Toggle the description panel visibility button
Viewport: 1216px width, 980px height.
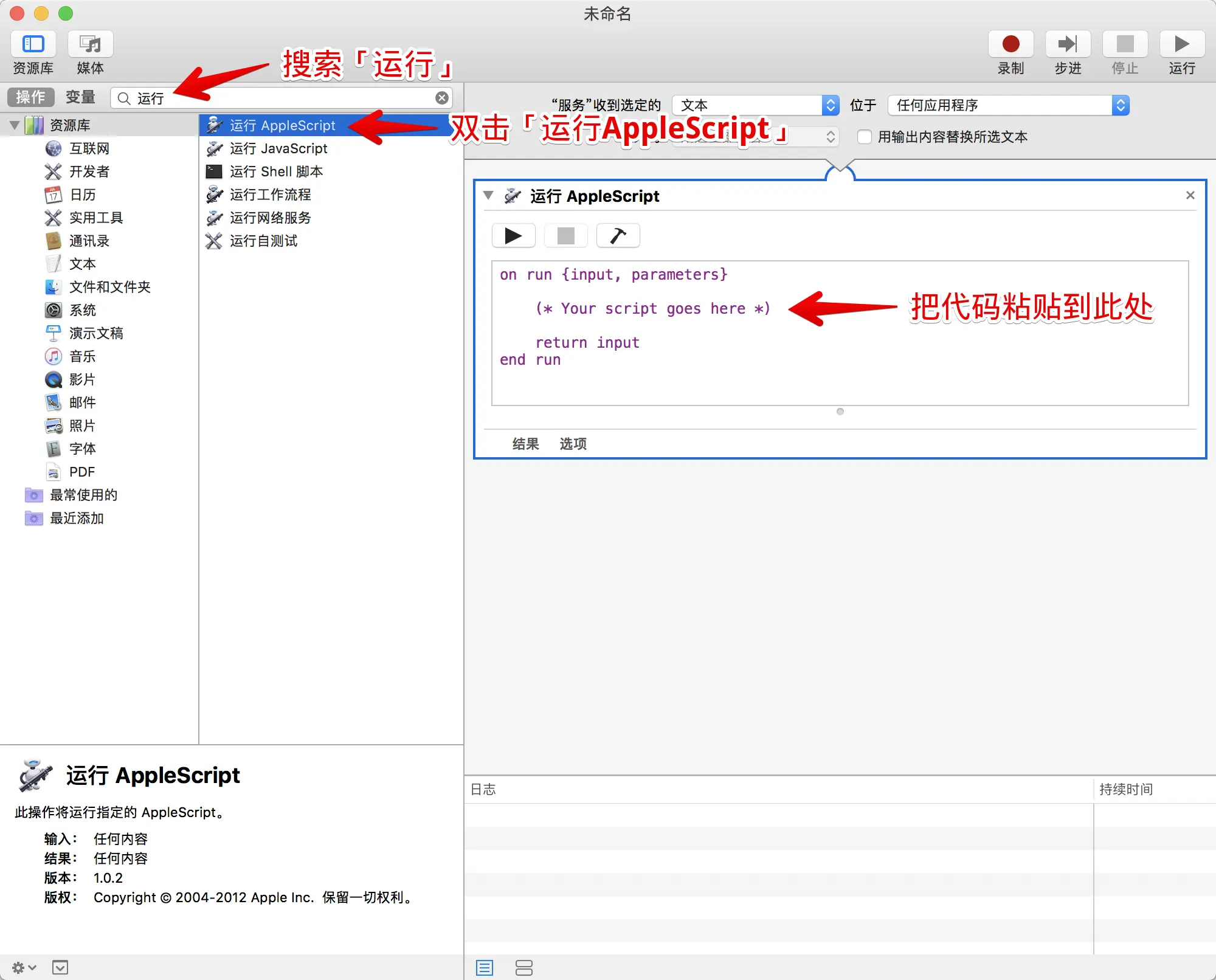click(60, 967)
